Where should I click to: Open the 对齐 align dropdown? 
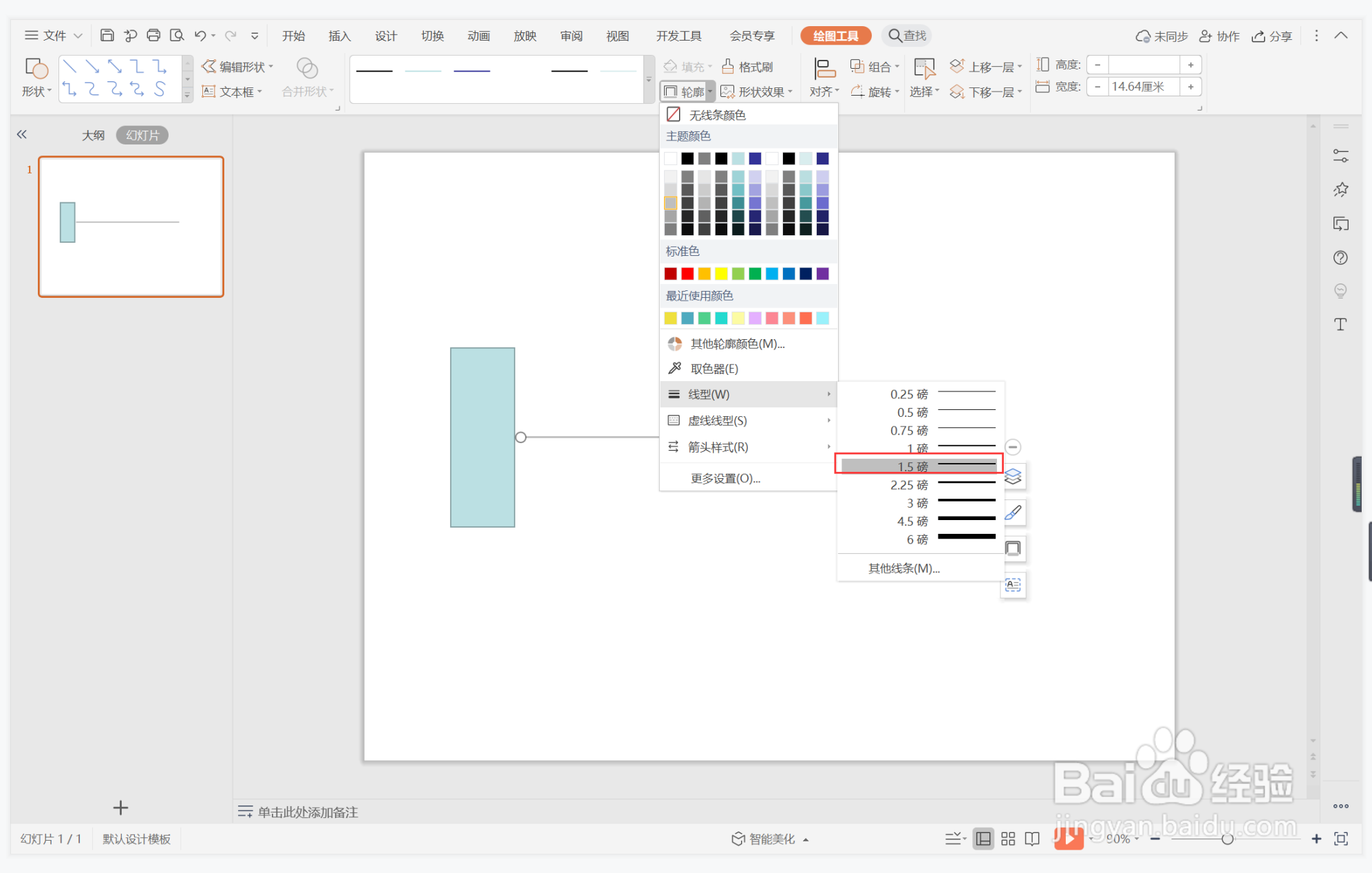tap(824, 77)
